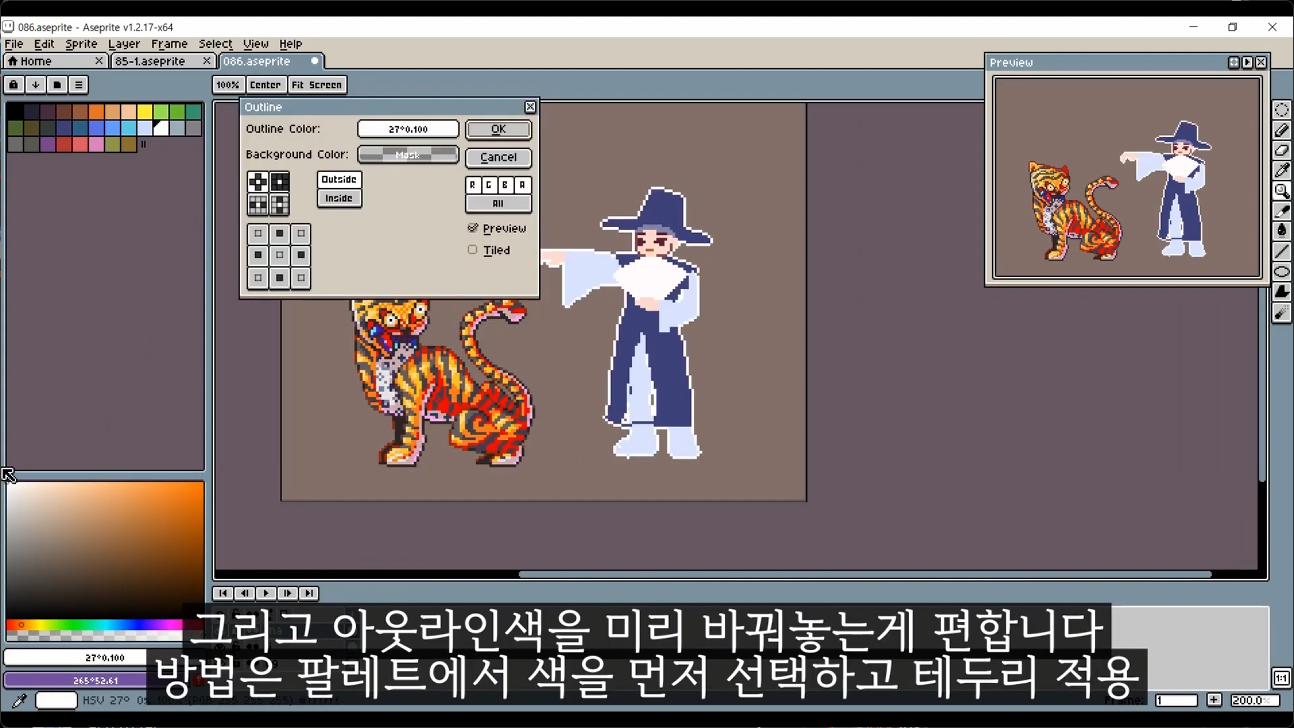Select Inside outline placement
The image size is (1294, 728).
click(339, 198)
